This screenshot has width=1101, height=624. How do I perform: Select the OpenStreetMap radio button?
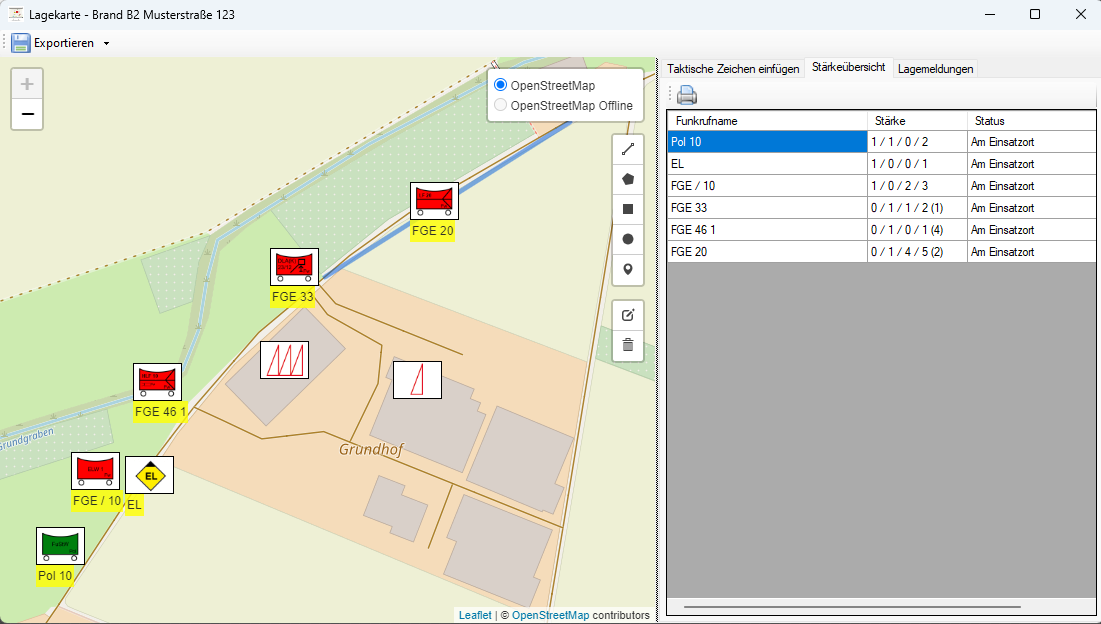501,85
